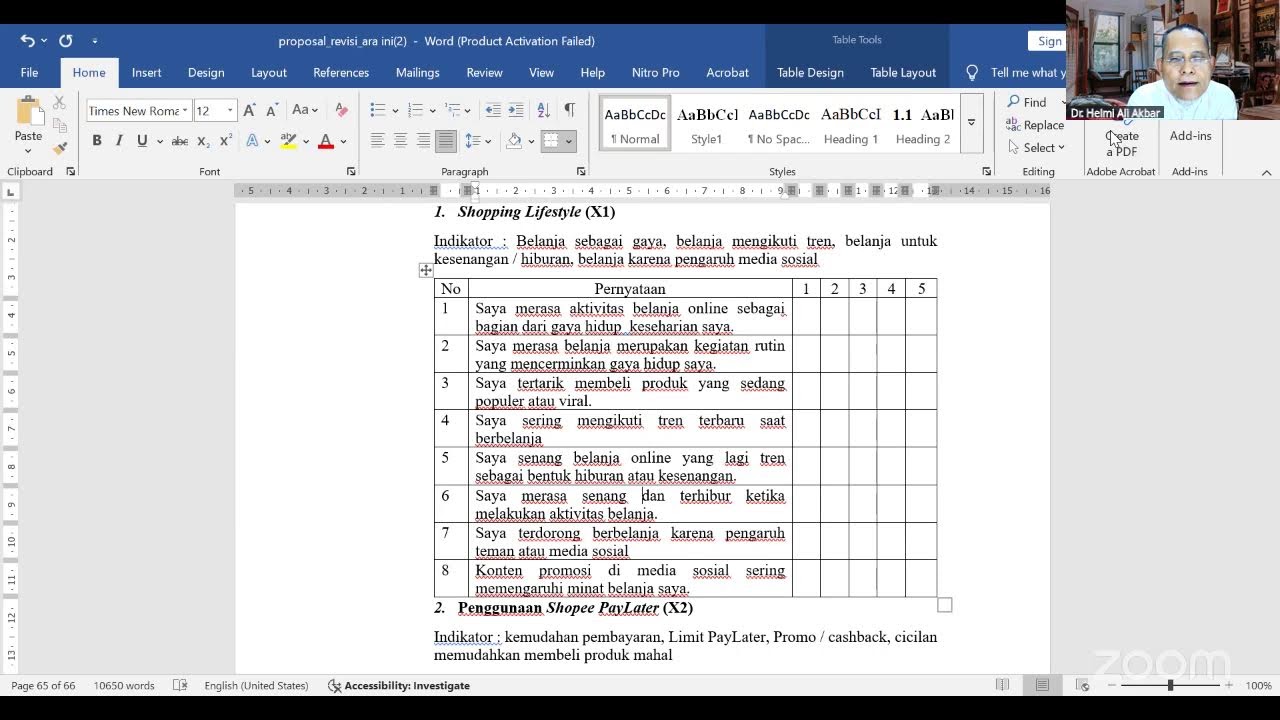Sort the selection alphabetically
This screenshot has height=720, width=1280.
543,110
